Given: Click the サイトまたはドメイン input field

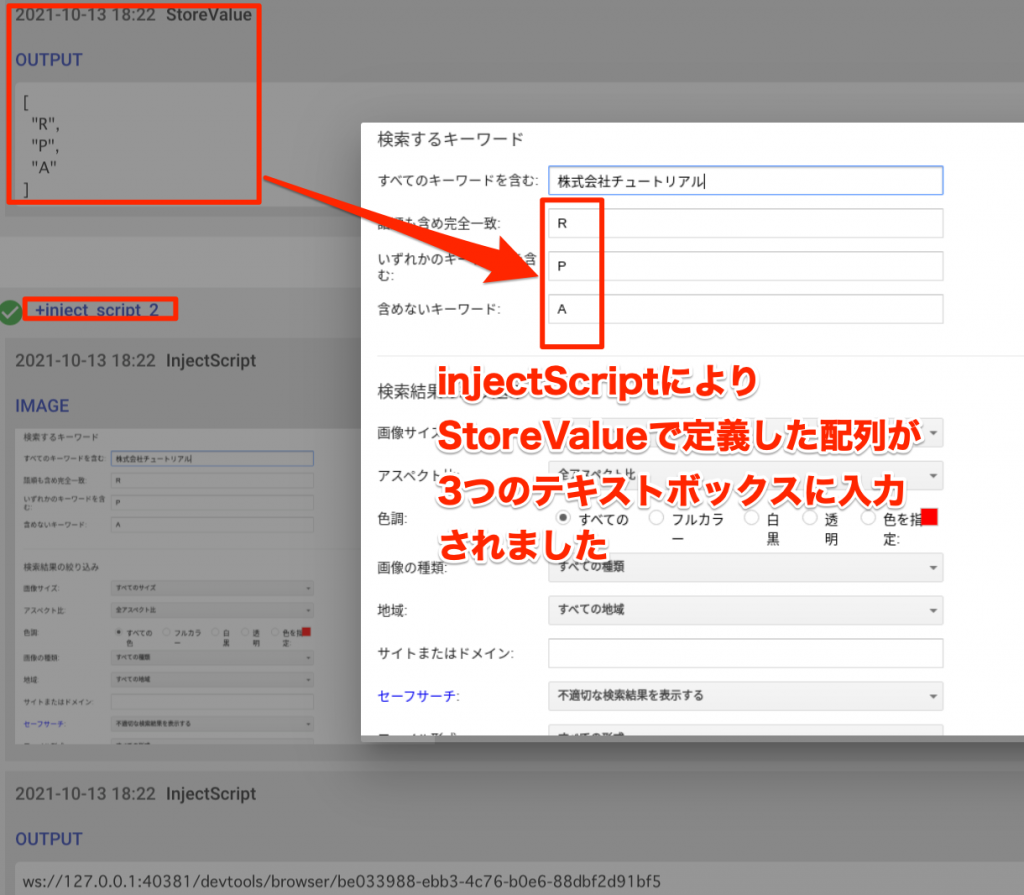Looking at the screenshot, I should tap(746, 653).
